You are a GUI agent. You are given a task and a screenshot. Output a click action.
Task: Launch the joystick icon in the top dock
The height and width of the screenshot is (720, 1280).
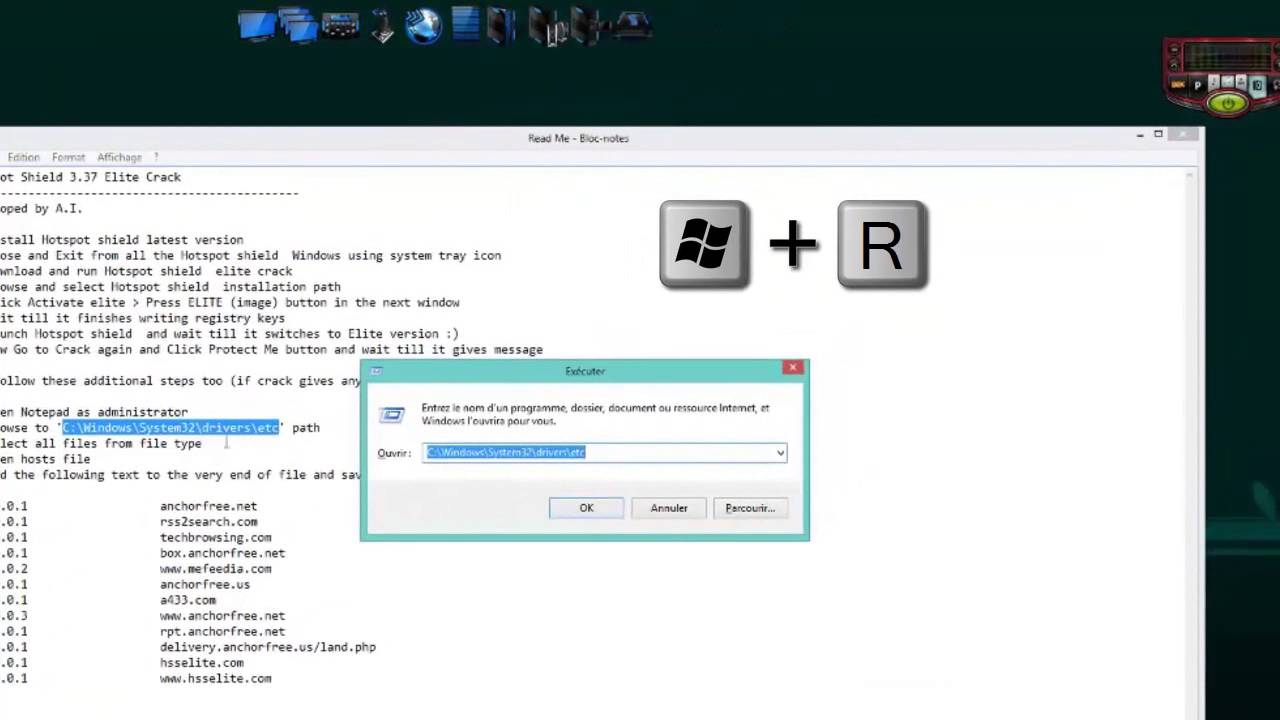point(382,25)
